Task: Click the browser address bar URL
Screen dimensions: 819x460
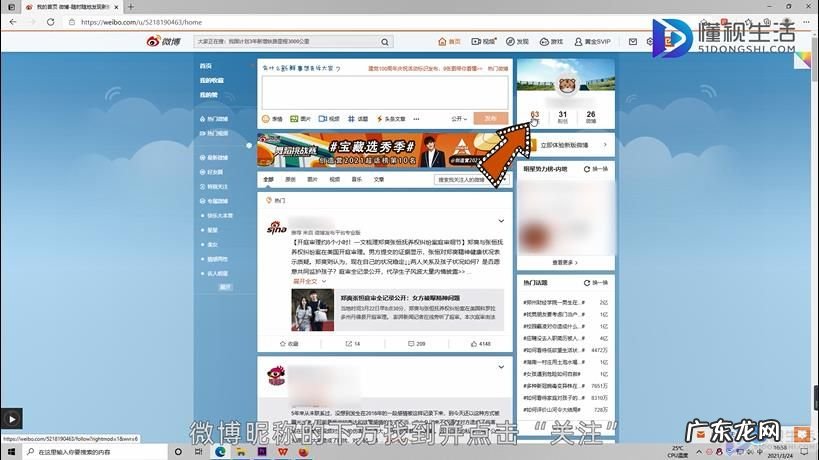Action: coord(141,22)
